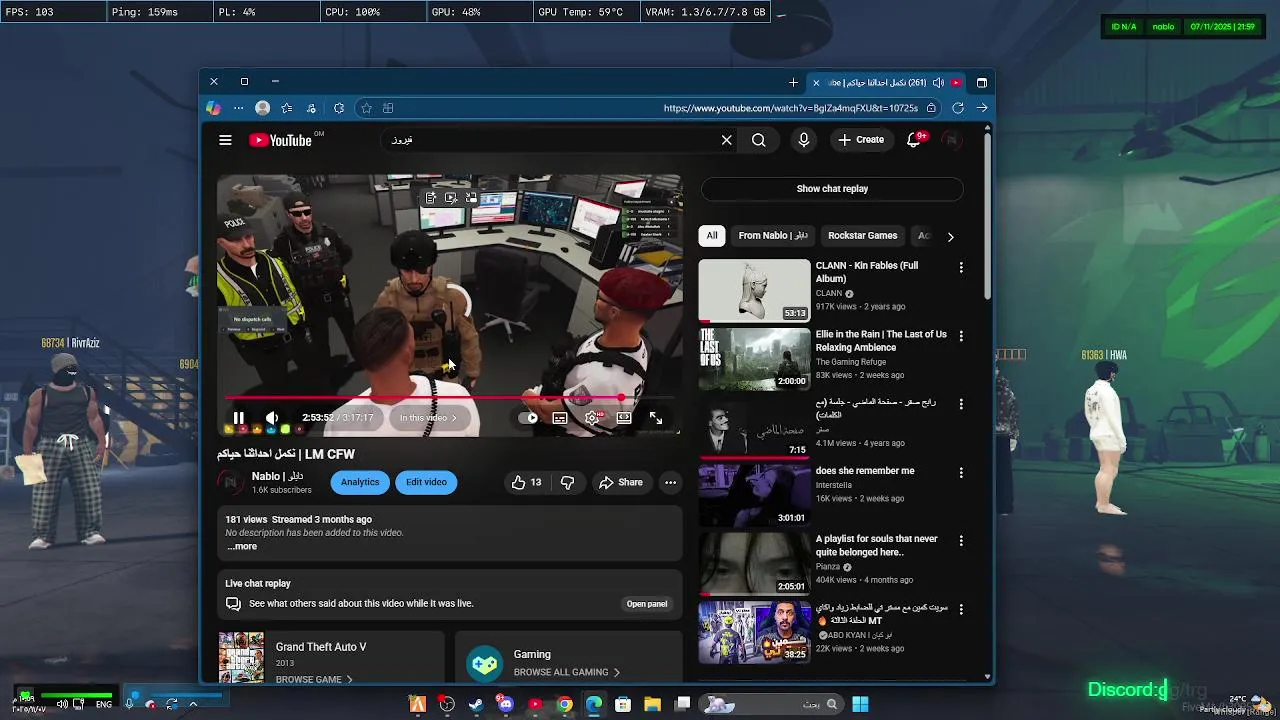Seek on the red video progress bar
The image size is (1280, 720).
pos(449,398)
